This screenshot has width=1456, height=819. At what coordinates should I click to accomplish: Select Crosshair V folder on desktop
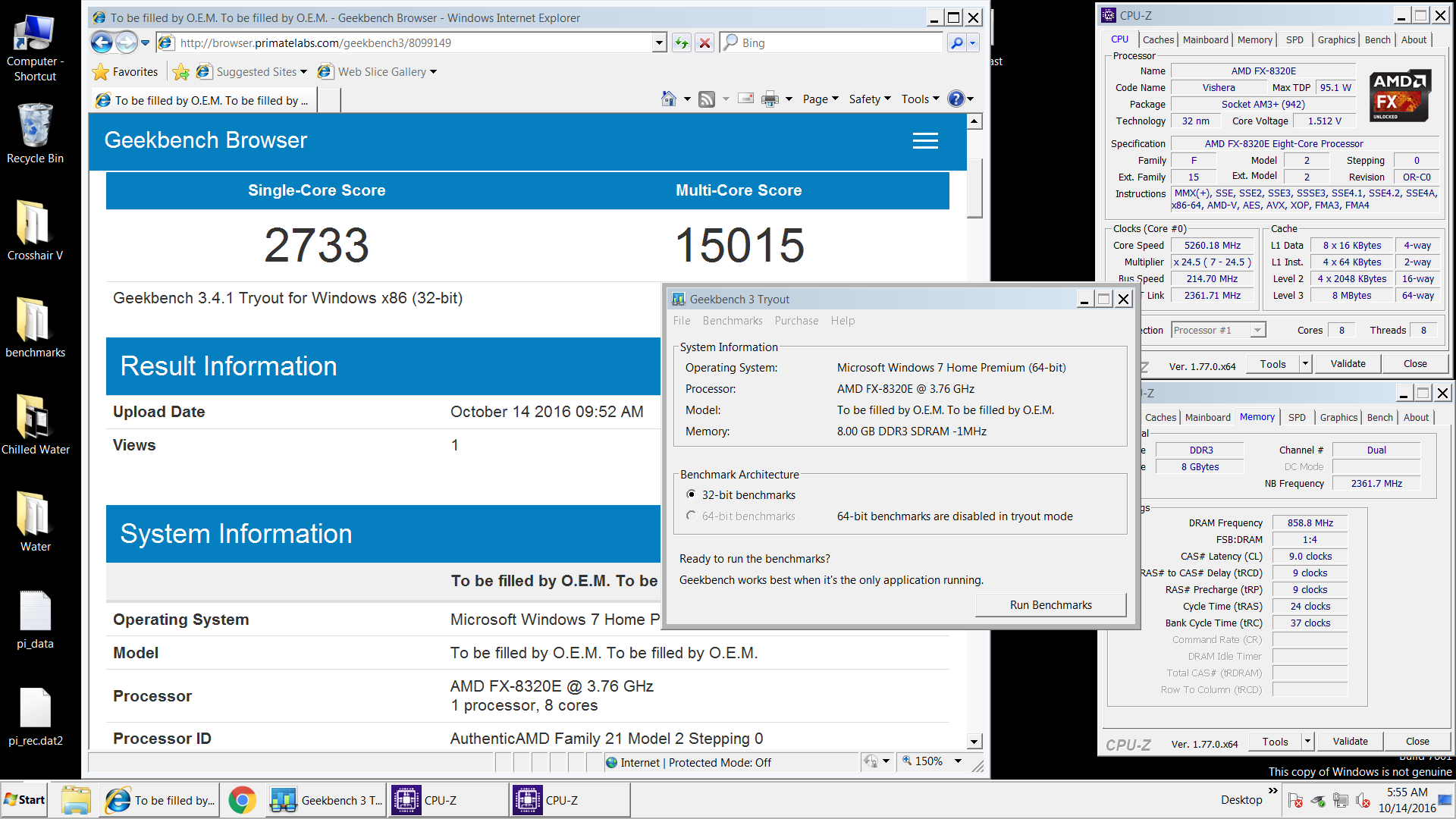(x=35, y=231)
